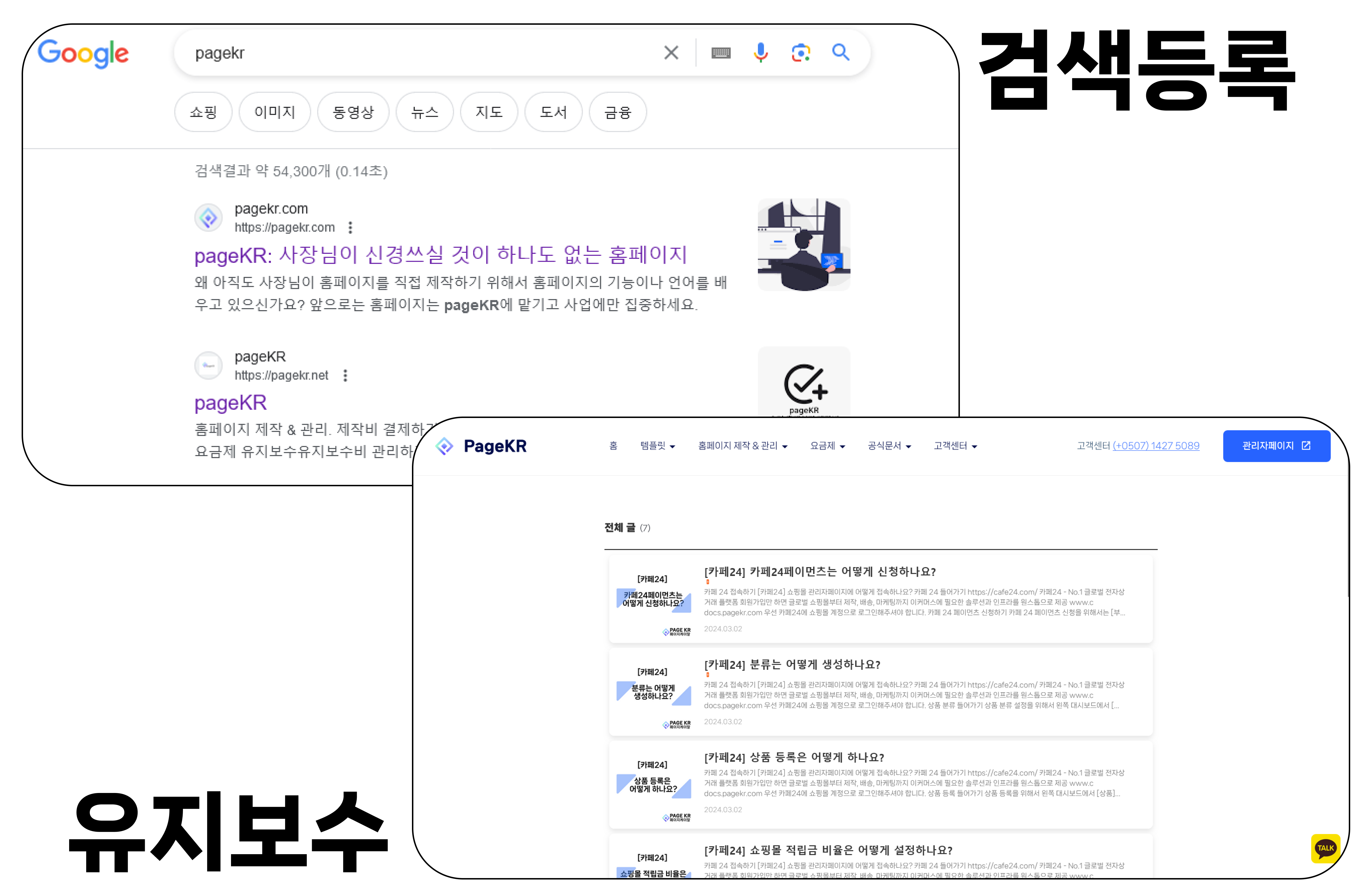Open the 카페24페이먼츠 article thumbnail

pos(653,599)
